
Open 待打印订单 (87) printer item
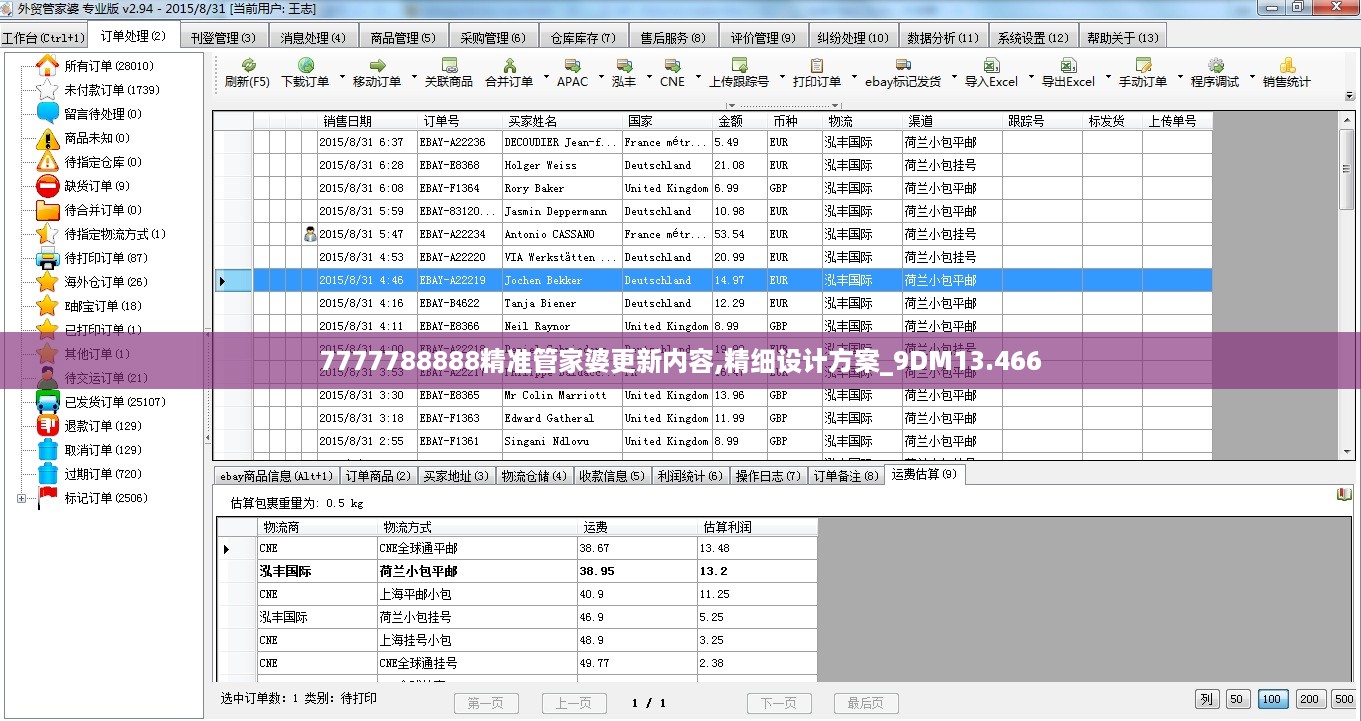(x=106, y=258)
